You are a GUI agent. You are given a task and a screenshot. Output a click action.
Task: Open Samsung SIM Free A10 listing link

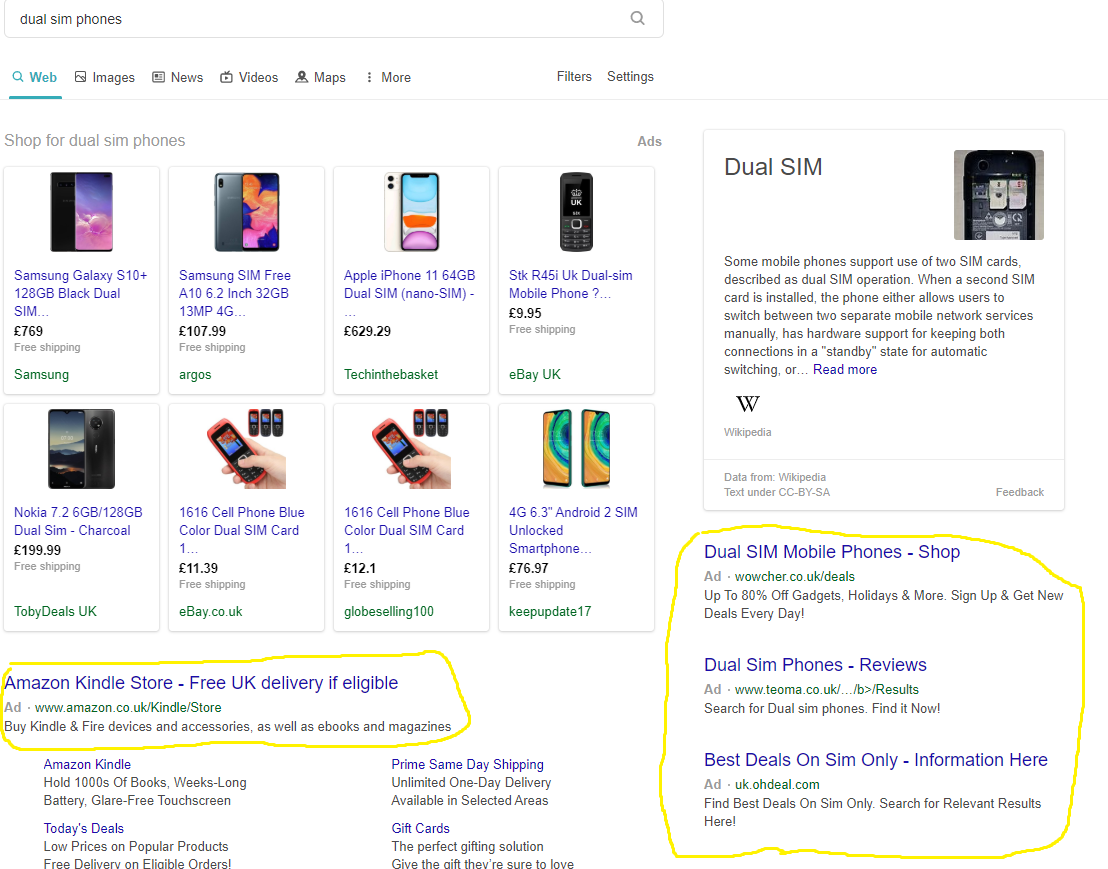coord(235,293)
